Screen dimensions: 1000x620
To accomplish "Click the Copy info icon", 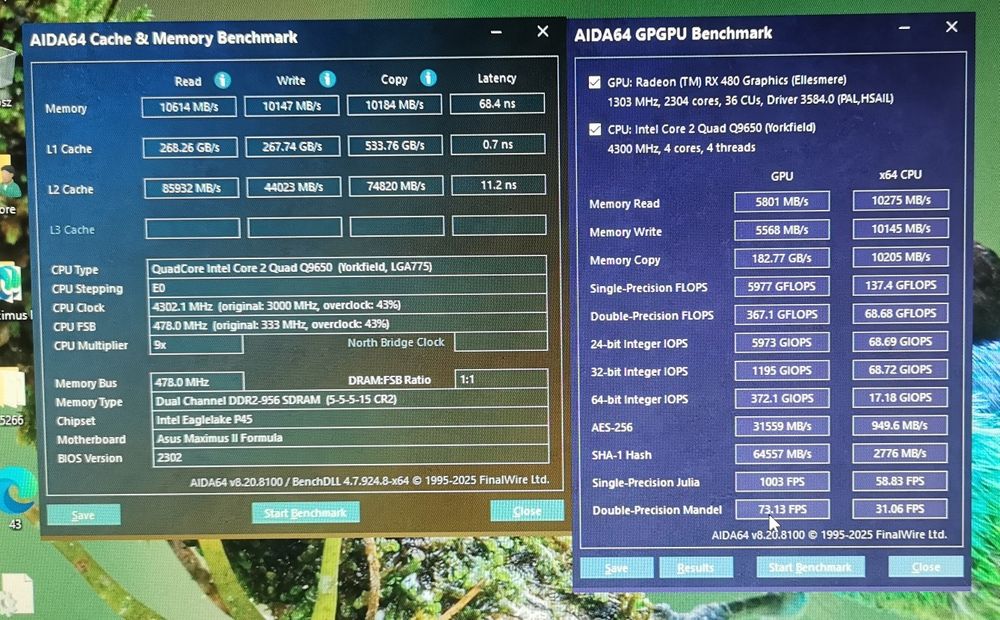I will click(x=429, y=78).
